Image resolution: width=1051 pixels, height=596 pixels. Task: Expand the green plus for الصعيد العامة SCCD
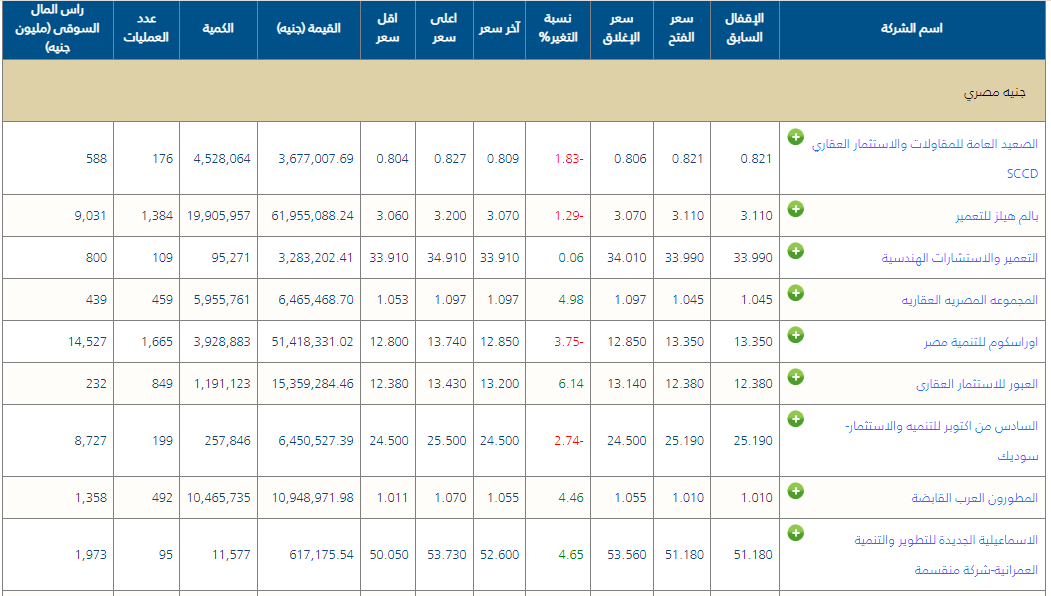[795, 137]
